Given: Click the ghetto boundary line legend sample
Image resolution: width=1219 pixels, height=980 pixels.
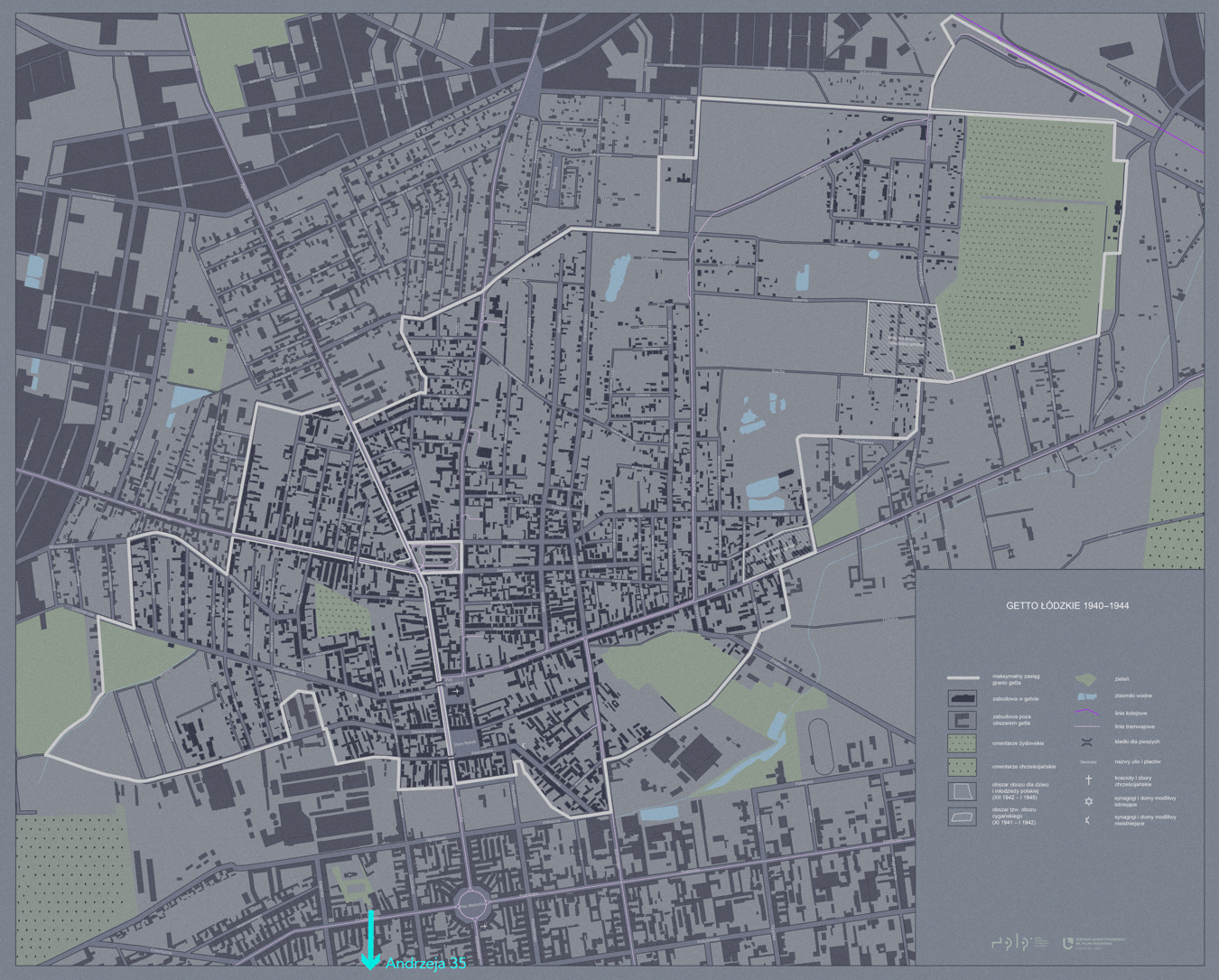Looking at the screenshot, I should coord(963,677).
